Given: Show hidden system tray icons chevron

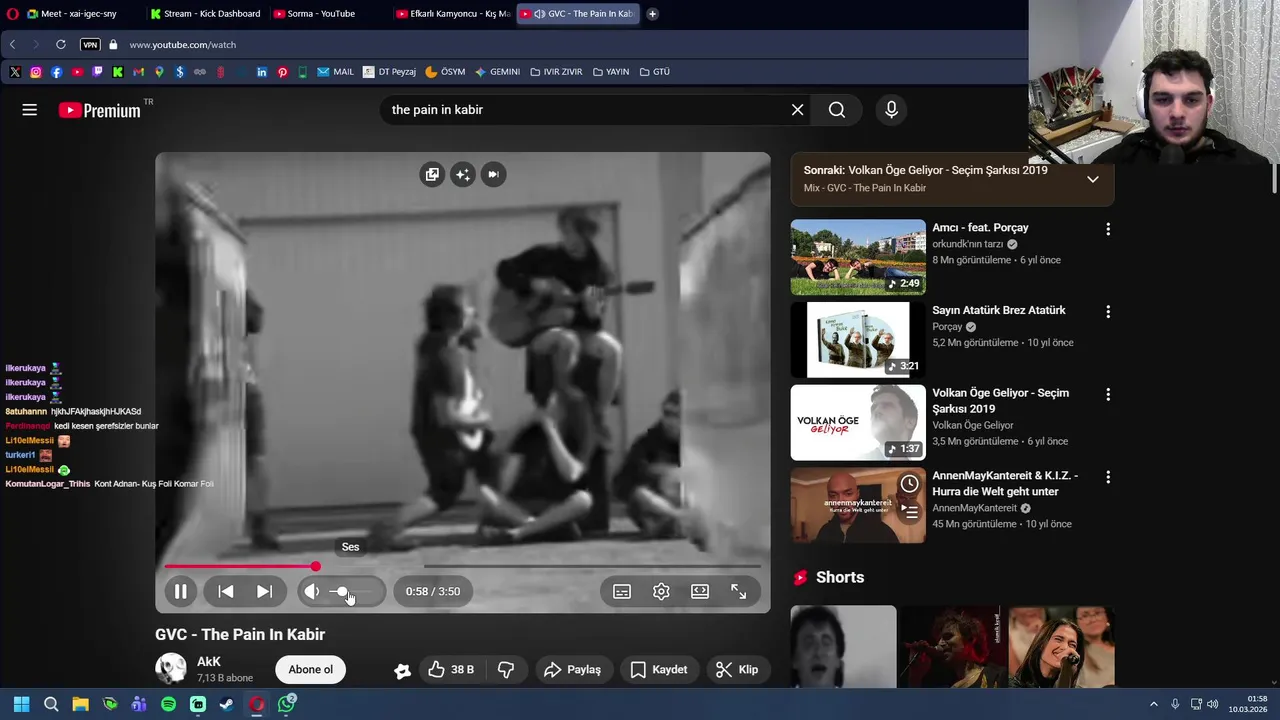Looking at the screenshot, I should [1153, 704].
